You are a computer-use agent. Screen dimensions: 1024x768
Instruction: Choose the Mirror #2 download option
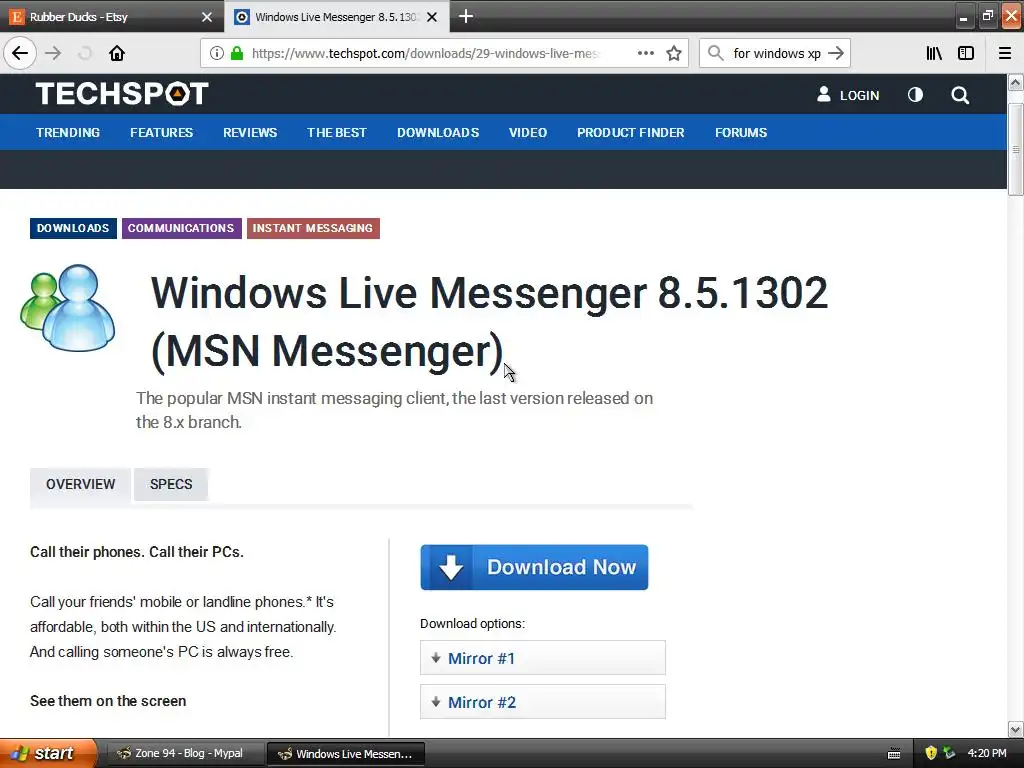coord(543,702)
